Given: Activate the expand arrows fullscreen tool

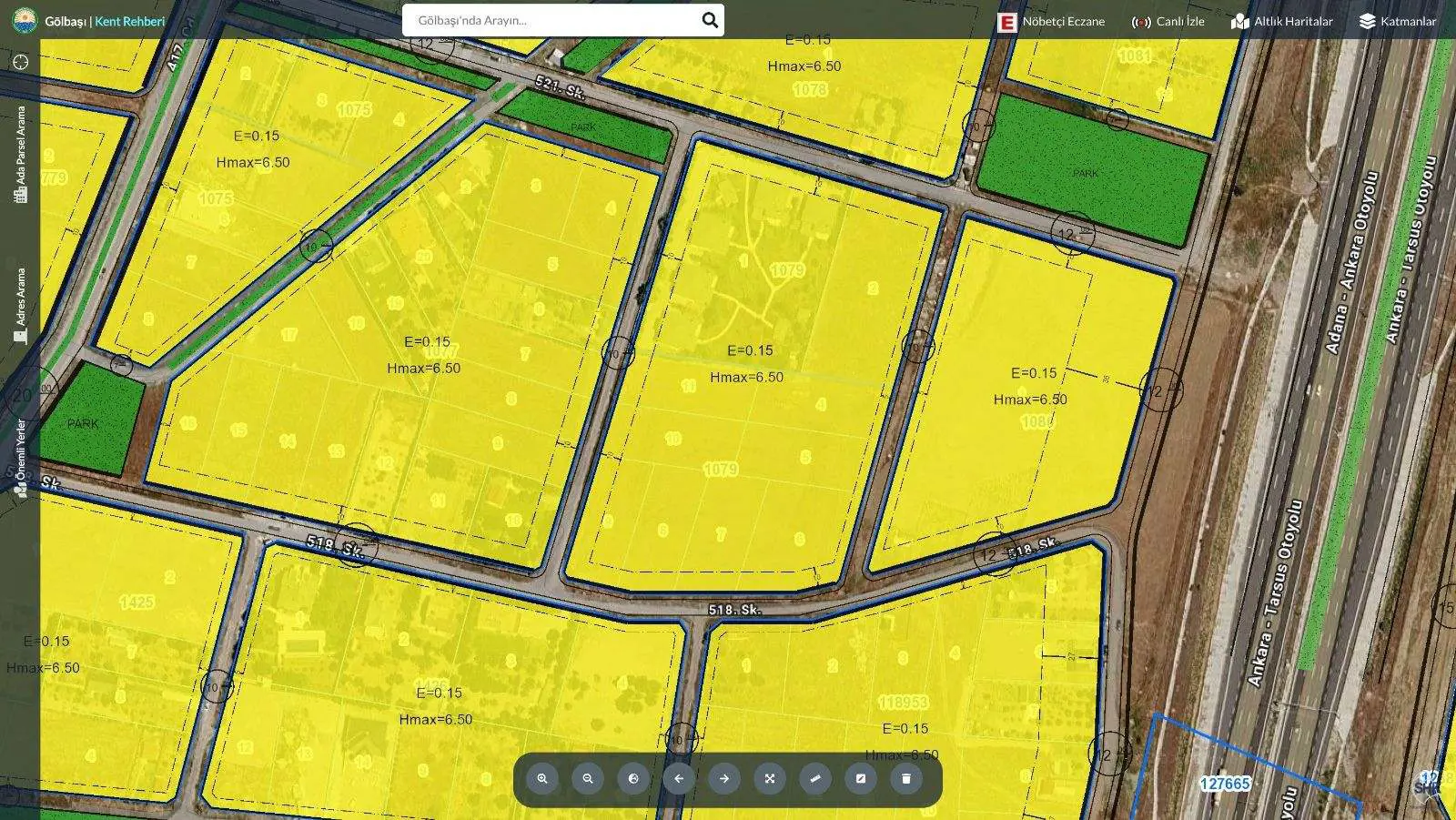Looking at the screenshot, I should (x=770, y=779).
